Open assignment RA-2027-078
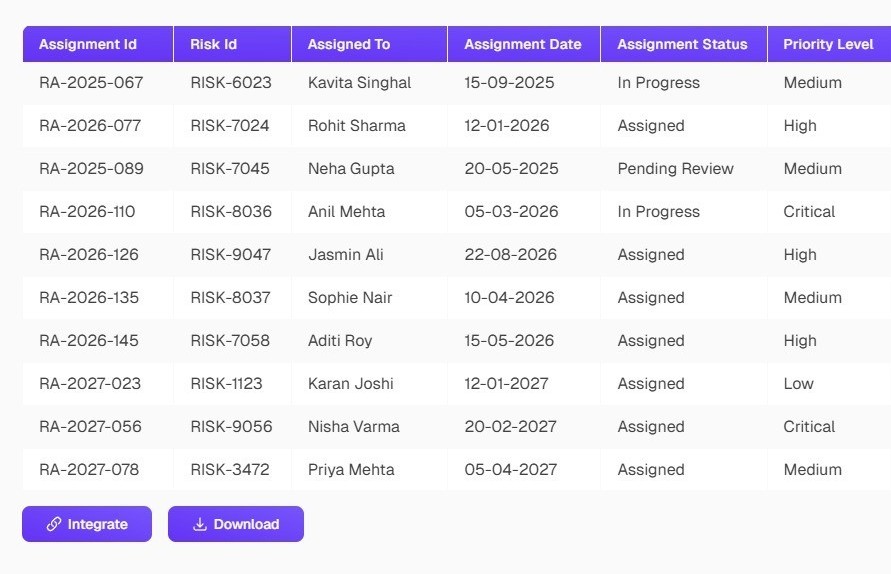This screenshot has height=574, width=891. [89, 470]
